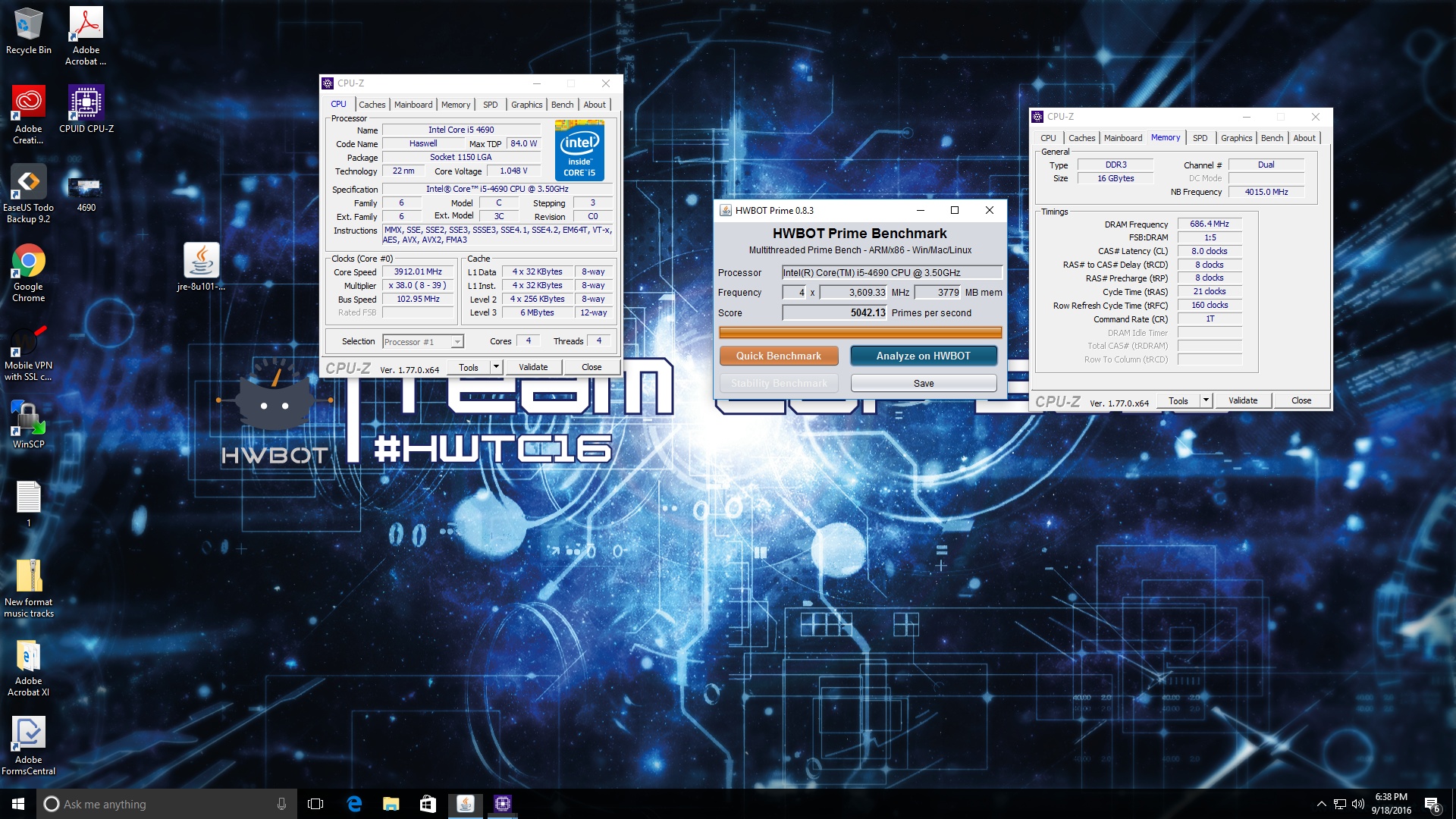Click the Cortana microphone icon

(x=281, y=804)
